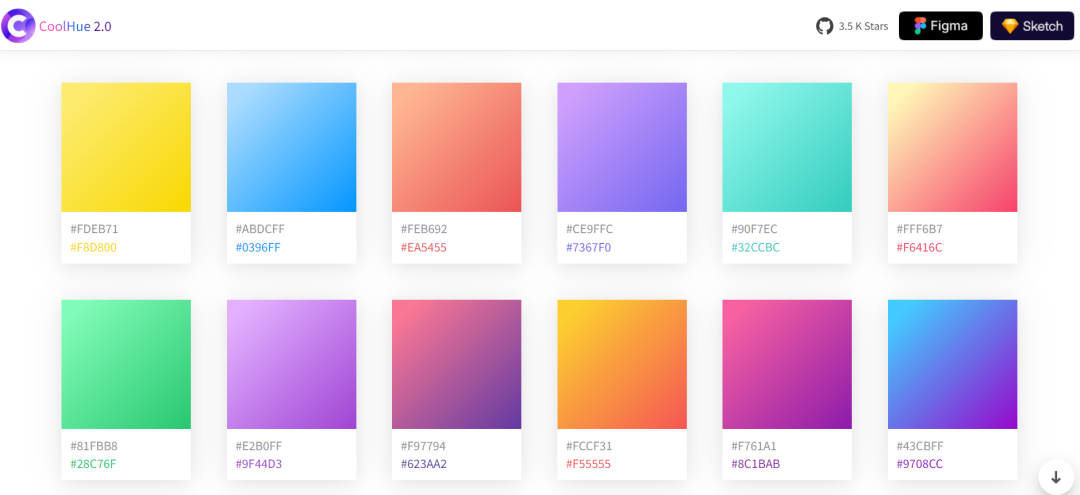This screenshot has width=1080, height=495.
Task: Copy the #8C1BAB hex code
Action: pos(756,464)
